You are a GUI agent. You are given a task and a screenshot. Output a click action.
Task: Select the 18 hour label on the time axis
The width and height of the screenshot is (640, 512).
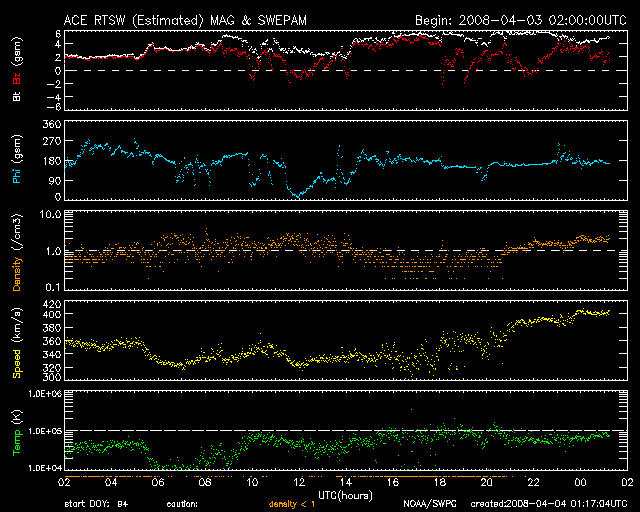(440, 483)
